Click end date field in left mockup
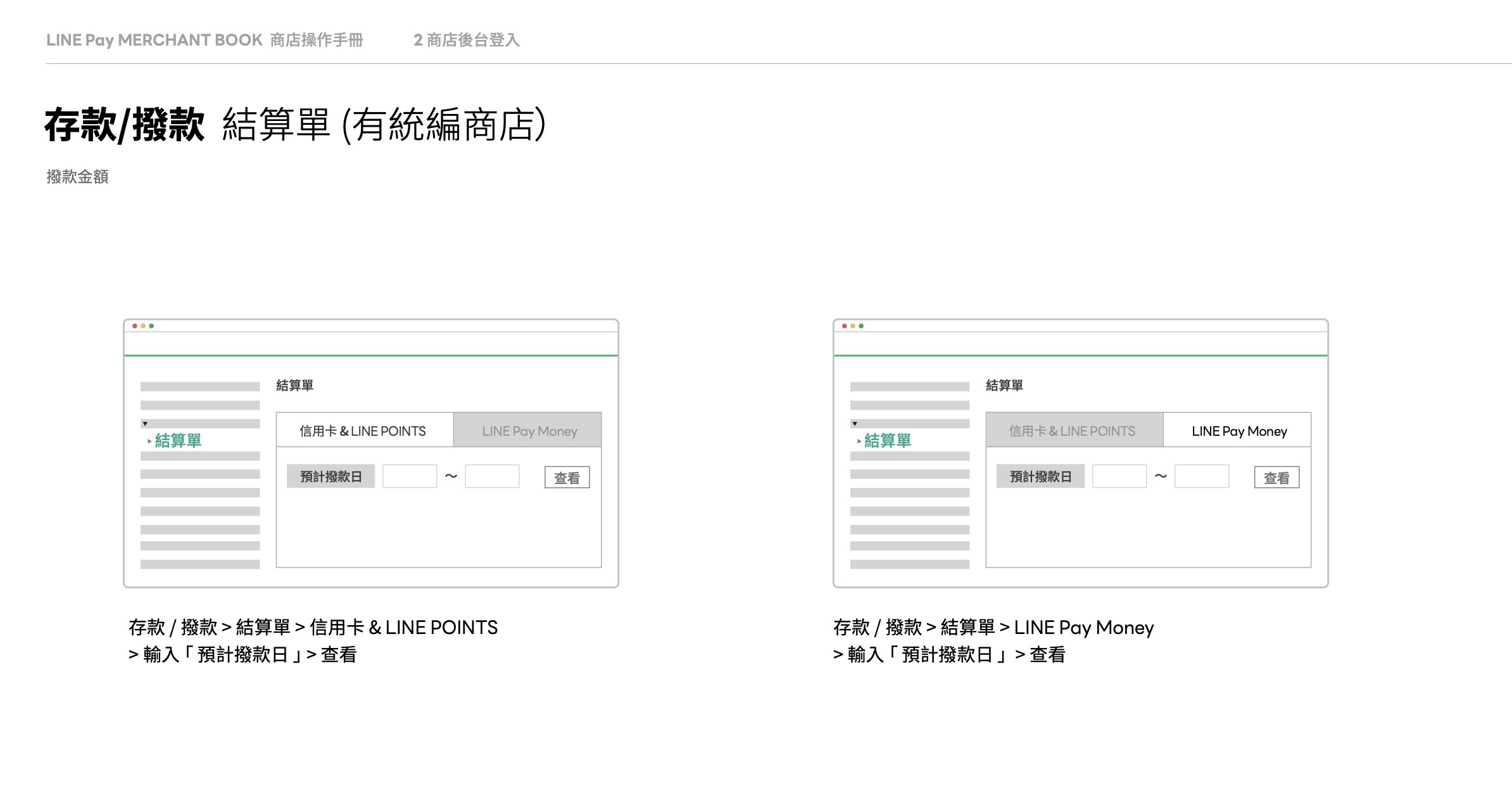 [x=493, y=476]
